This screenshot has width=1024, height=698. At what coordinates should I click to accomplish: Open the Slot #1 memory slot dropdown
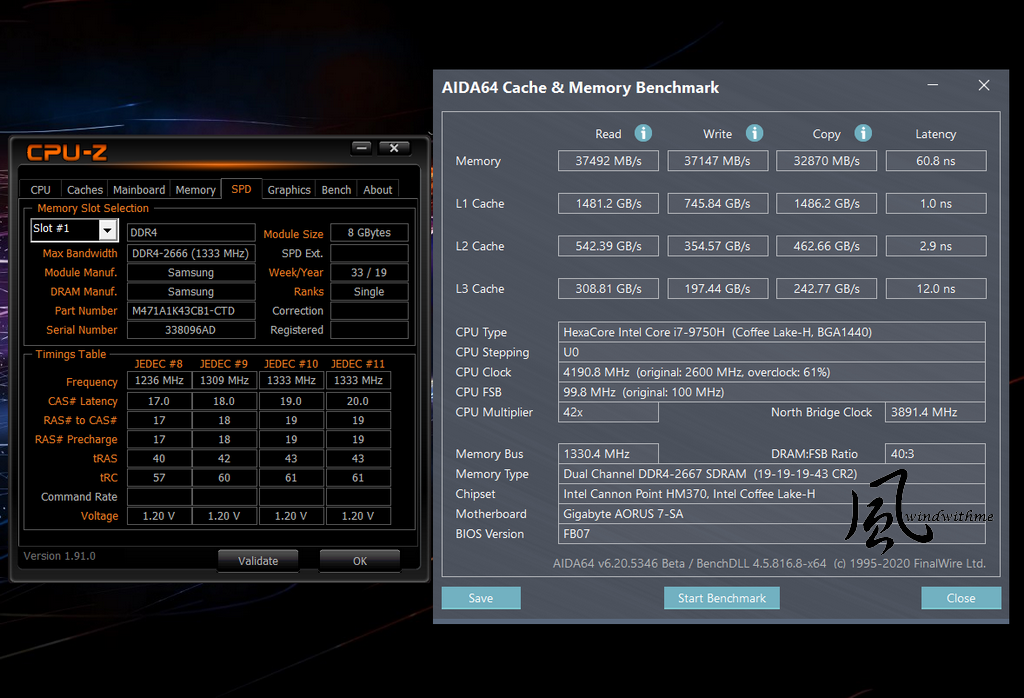pyautogui.click(x=107, y=230)
